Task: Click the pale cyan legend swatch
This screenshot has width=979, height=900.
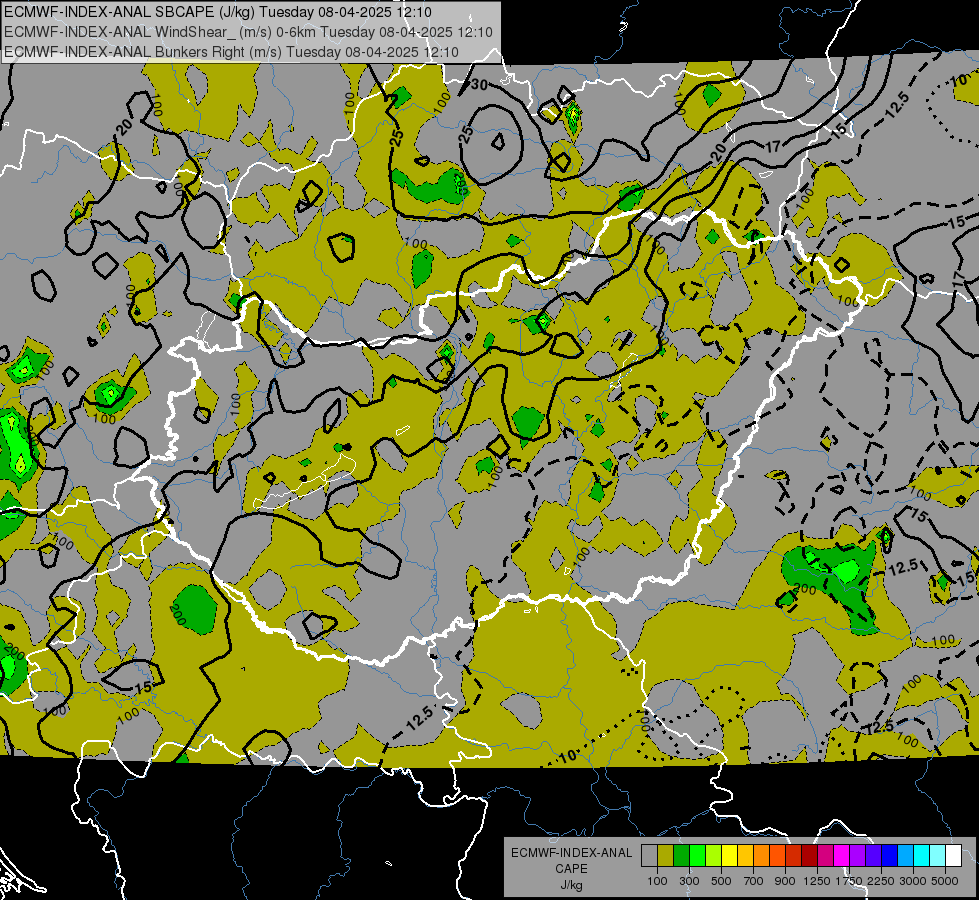Action: (937, 855)
